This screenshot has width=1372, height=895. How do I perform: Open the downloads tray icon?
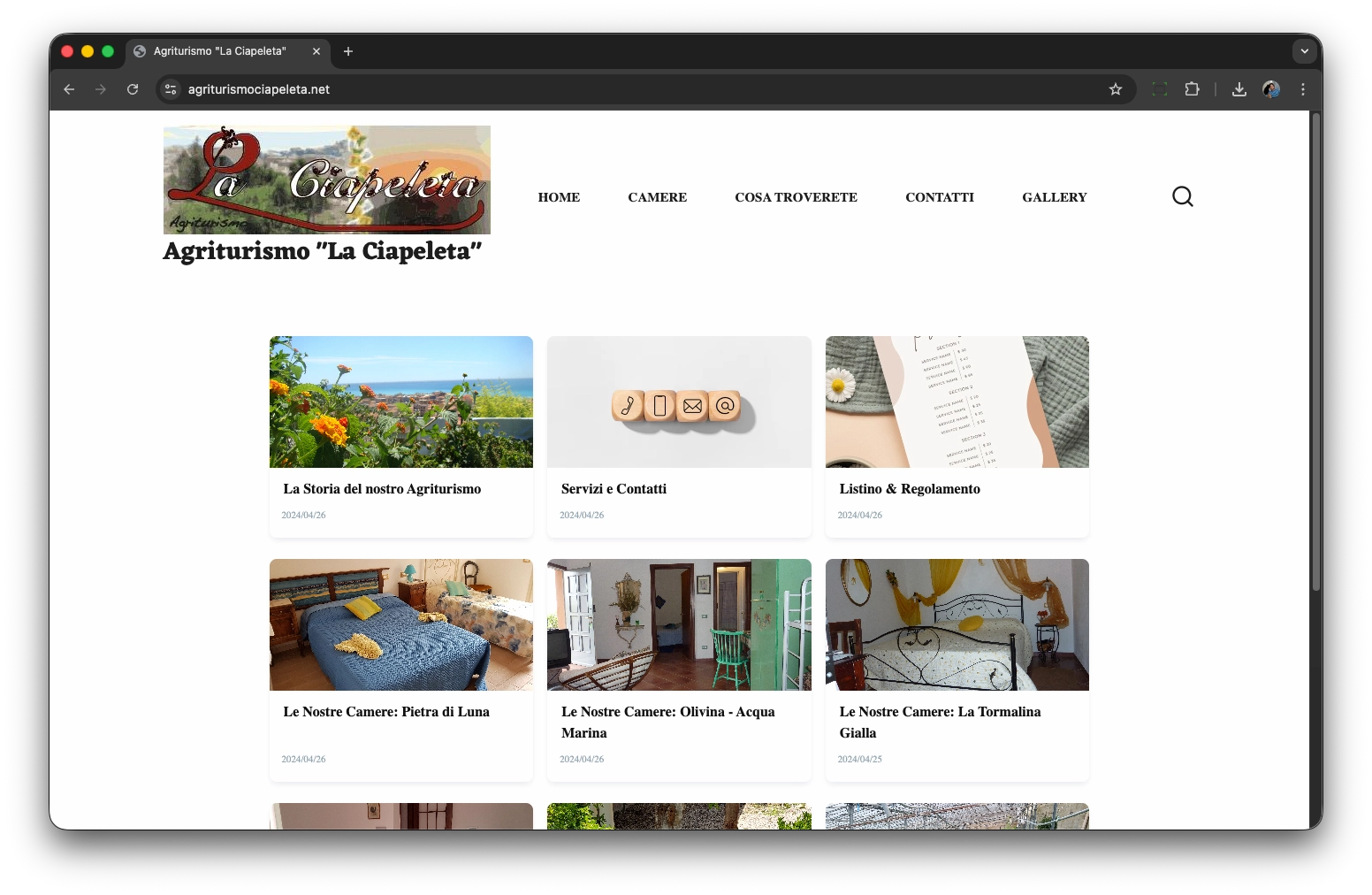tap(1239, 89)
